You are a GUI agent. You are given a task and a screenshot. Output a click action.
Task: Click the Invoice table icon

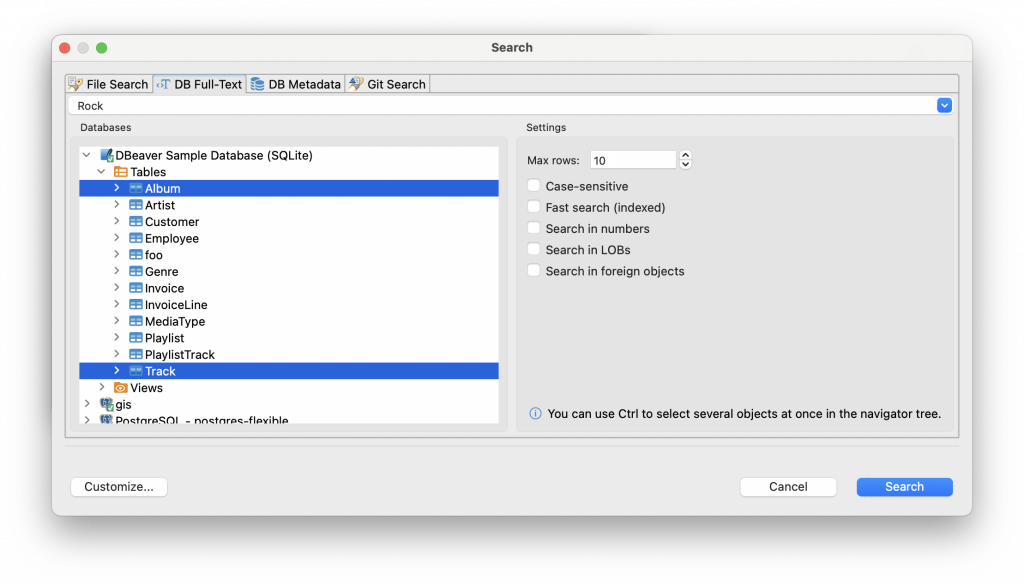(x=136, y=288)
